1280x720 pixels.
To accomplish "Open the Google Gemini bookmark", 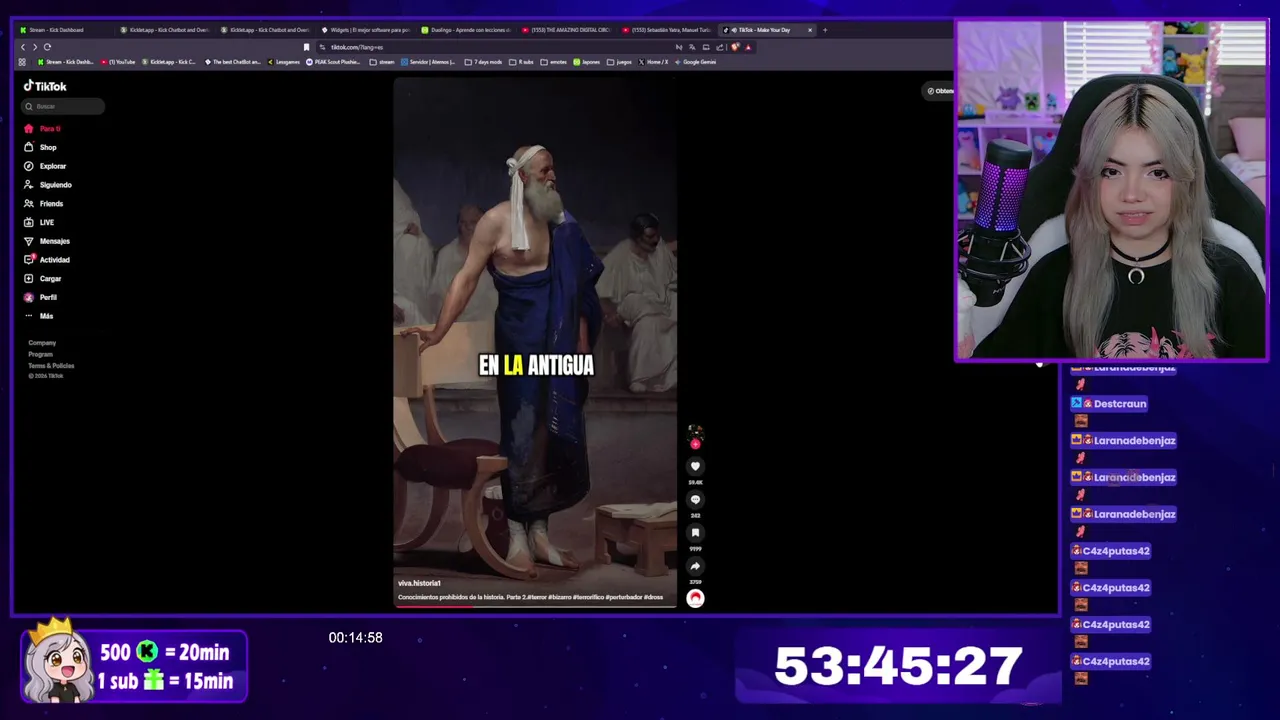I will click(x=695, y=62).
